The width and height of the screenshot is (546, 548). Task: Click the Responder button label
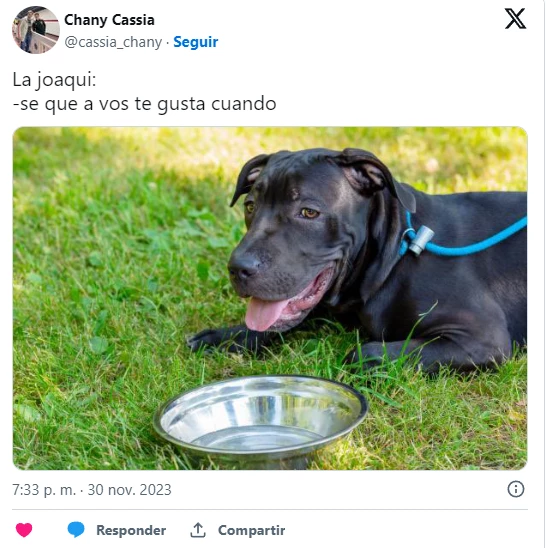131,530
